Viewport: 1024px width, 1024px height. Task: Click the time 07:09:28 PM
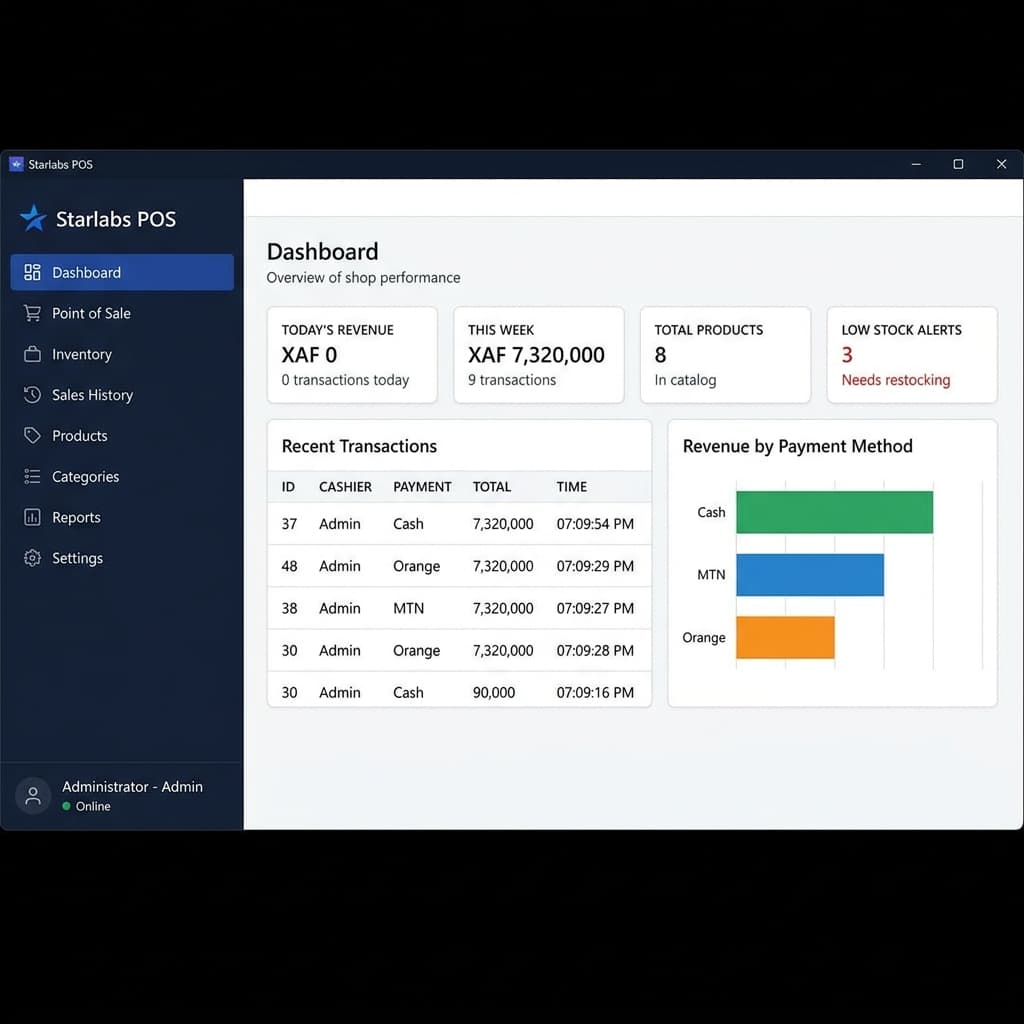(595, 650)
